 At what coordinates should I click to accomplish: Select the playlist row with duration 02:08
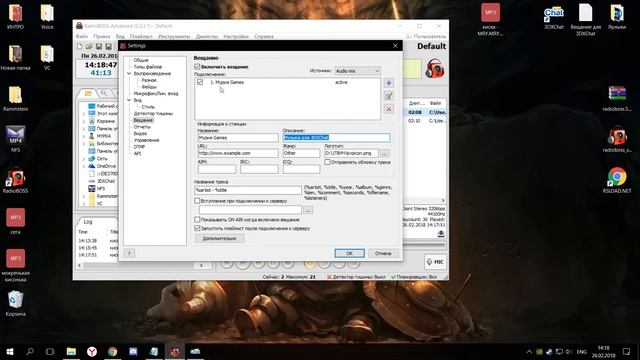(424, 112)
